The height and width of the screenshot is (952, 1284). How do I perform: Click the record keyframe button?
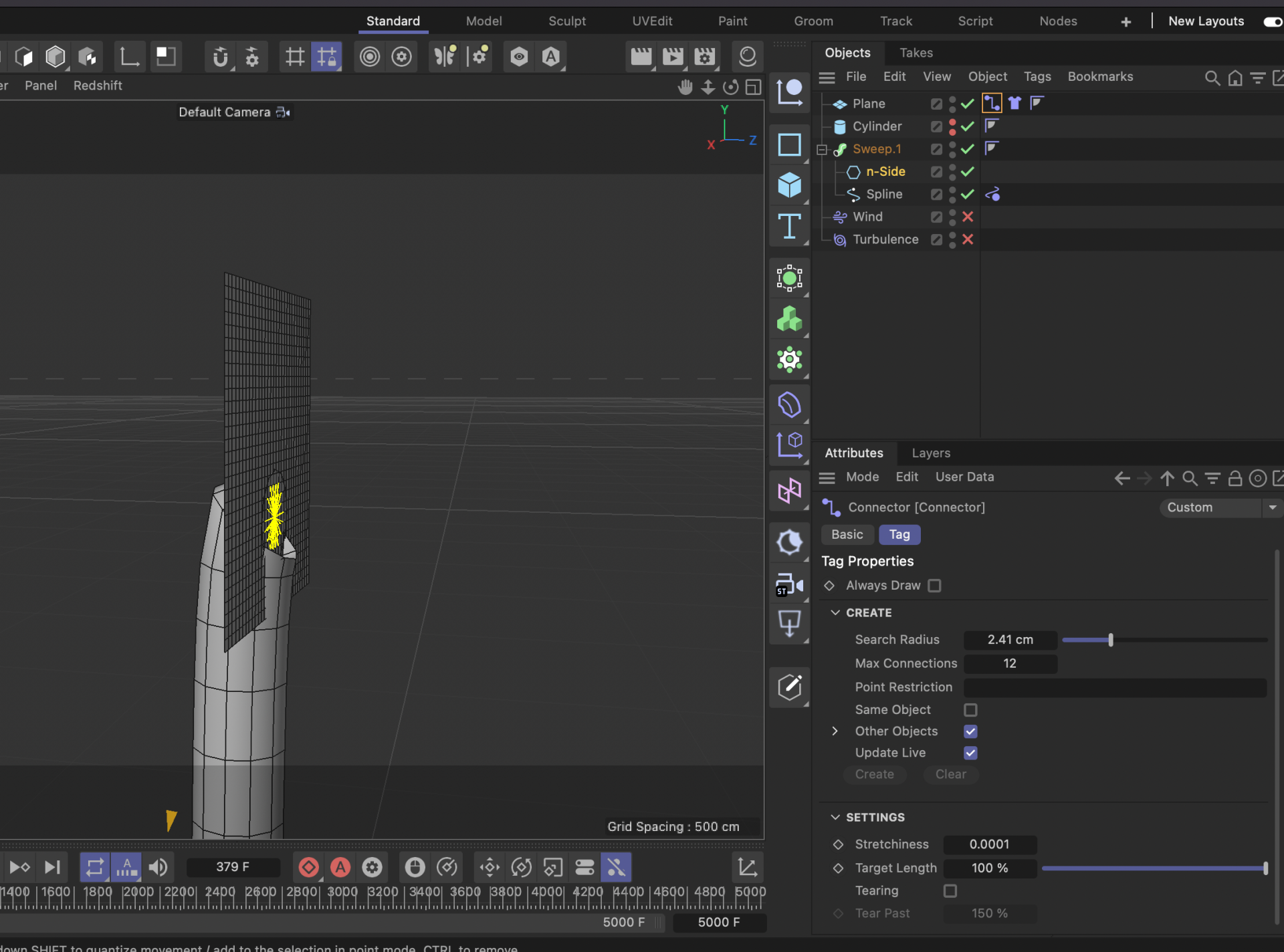click(x=308, y=868)
